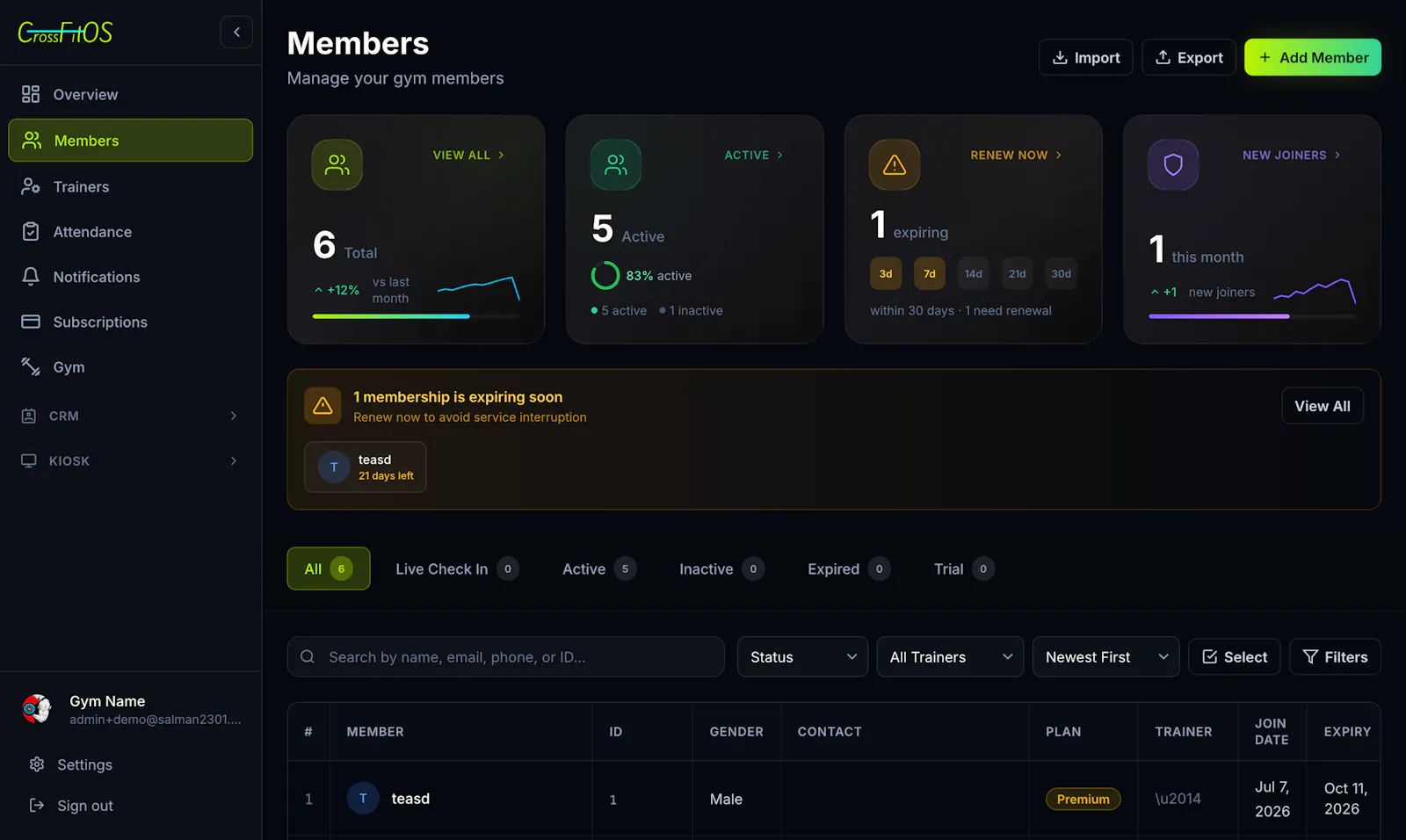Toggle Select mode for members
The image size is (1406, 840).
tap(1235, 656)
